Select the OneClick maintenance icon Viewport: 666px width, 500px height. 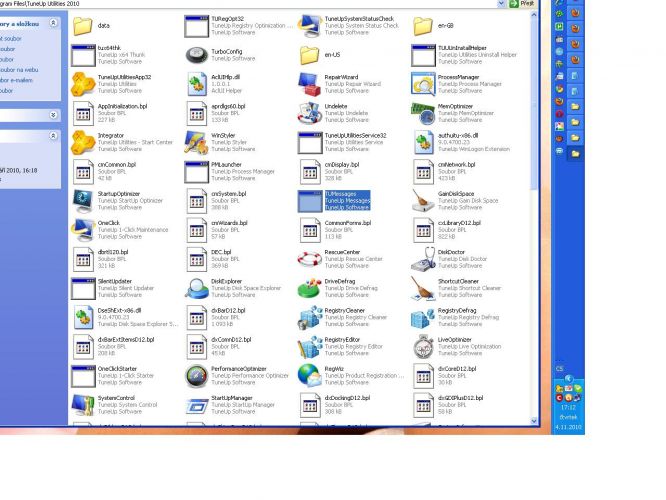click(x=83, y=230)
